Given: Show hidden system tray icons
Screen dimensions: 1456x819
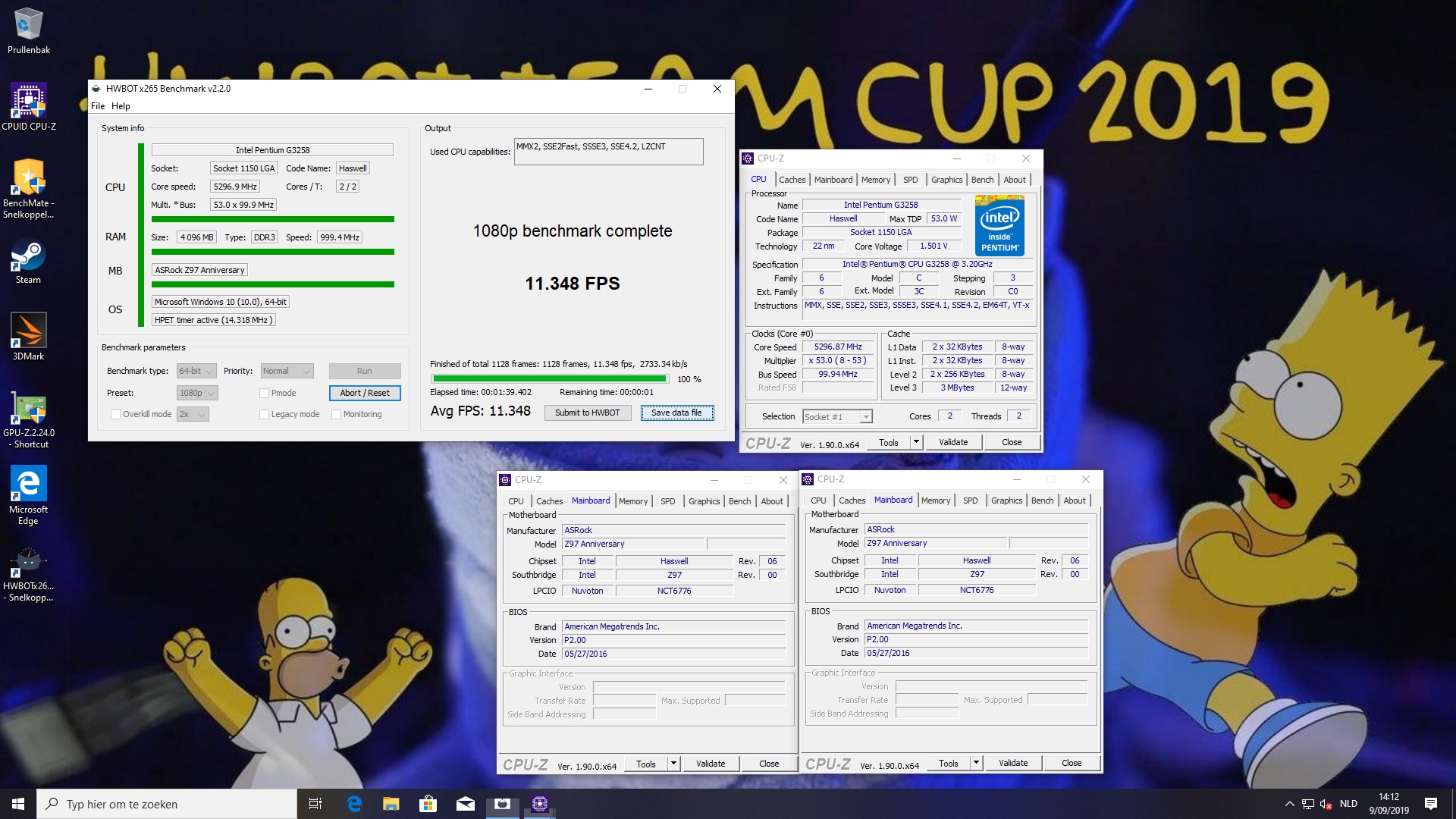Looking at the screenshot, I should tap(1289, 804).
